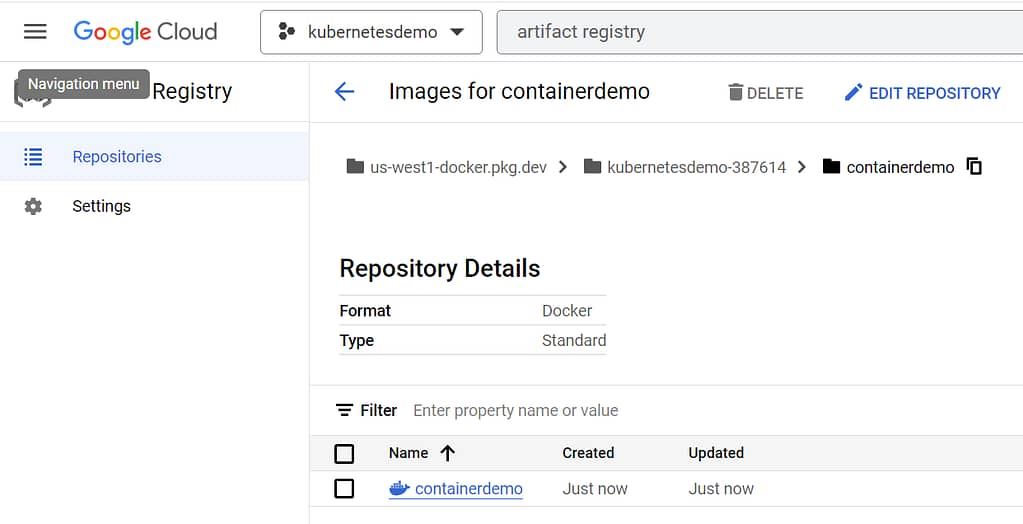The height and width of the screenshot is (524, 1023).
Task: Select us-west1-docker.pkg.dev breadcrumb
Action: tap(459, 168)
